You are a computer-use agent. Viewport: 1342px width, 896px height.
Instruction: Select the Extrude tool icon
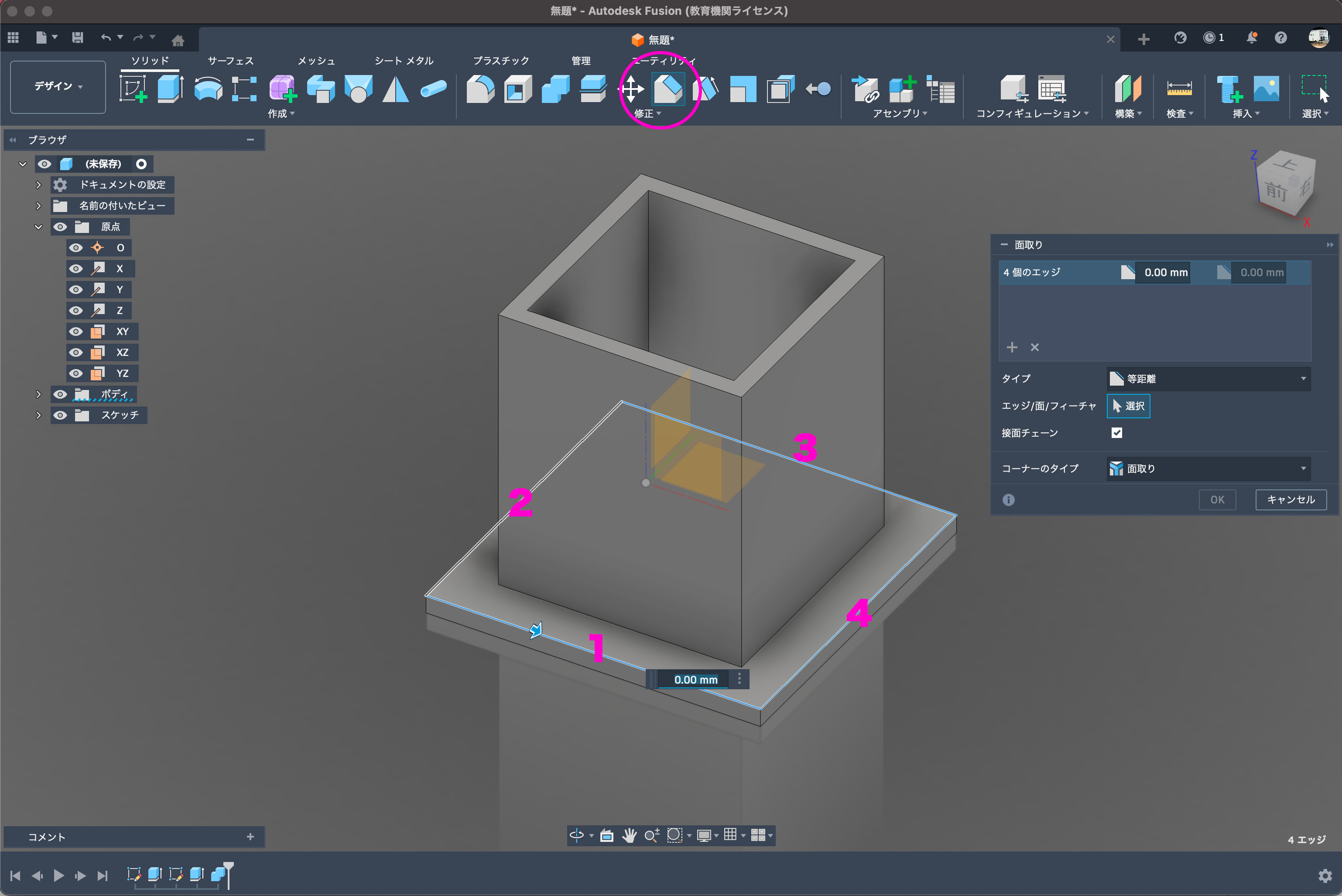[170, 89]
